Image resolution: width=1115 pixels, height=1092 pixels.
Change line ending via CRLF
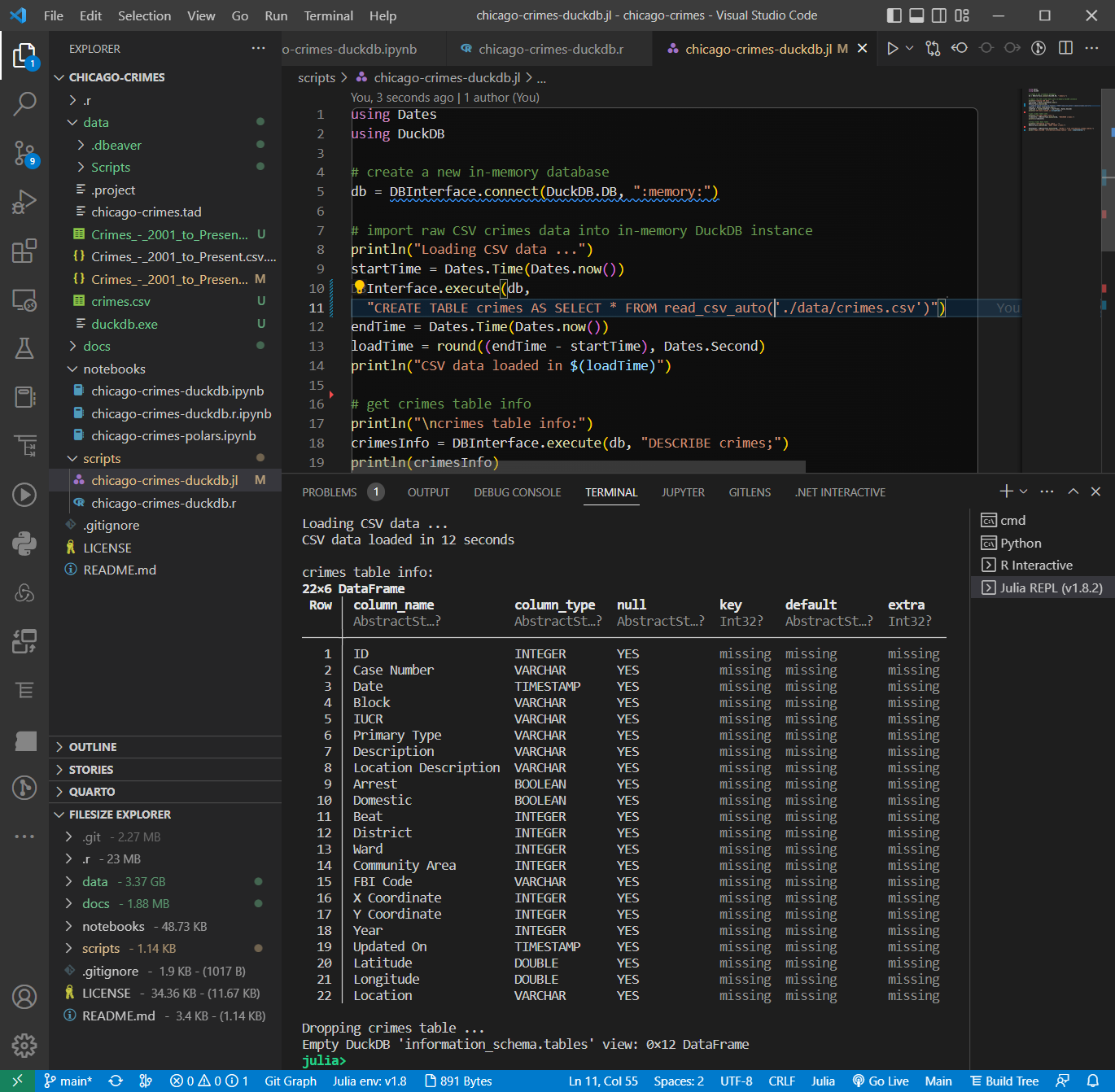coord(781,1081)
